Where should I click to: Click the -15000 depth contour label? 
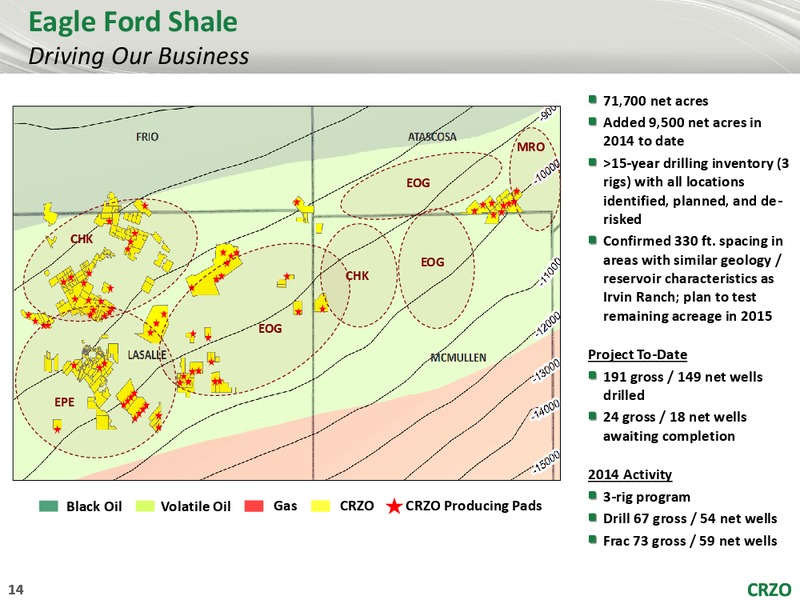tap(547, 462)
